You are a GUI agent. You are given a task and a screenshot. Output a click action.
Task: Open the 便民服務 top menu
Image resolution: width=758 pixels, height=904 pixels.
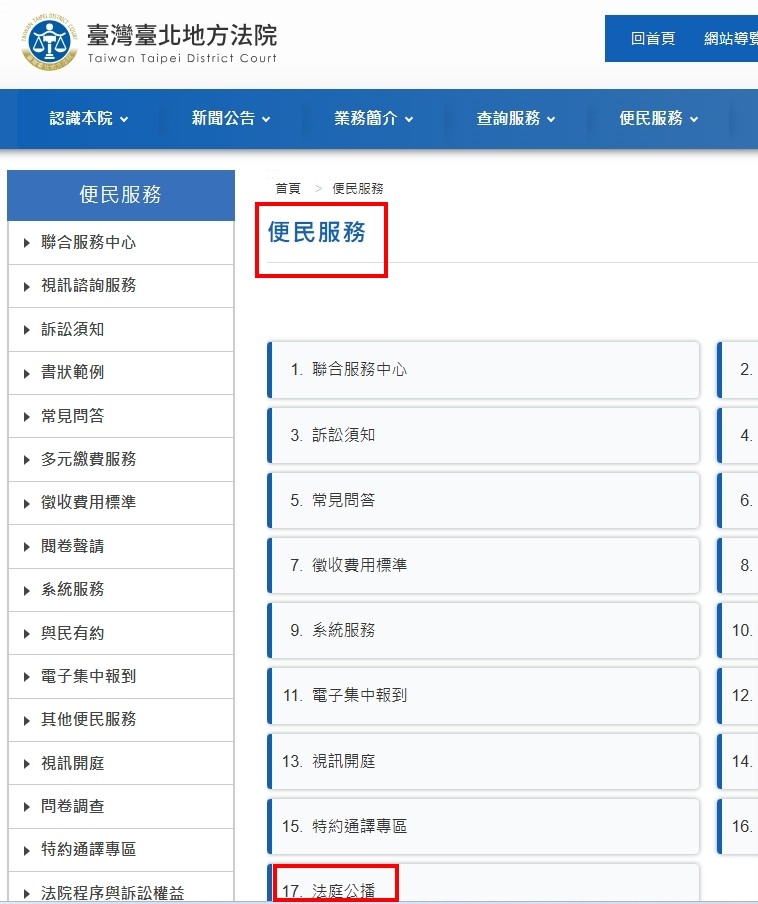(x=658, y=118)
